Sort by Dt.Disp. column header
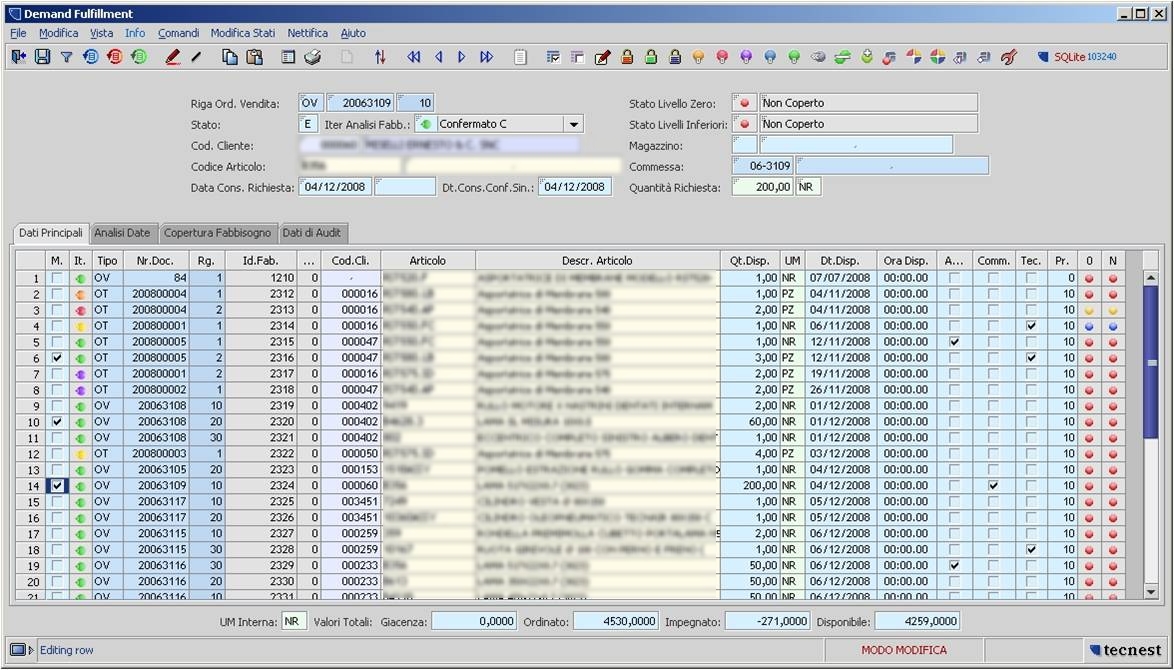 [x=839, y=261]
